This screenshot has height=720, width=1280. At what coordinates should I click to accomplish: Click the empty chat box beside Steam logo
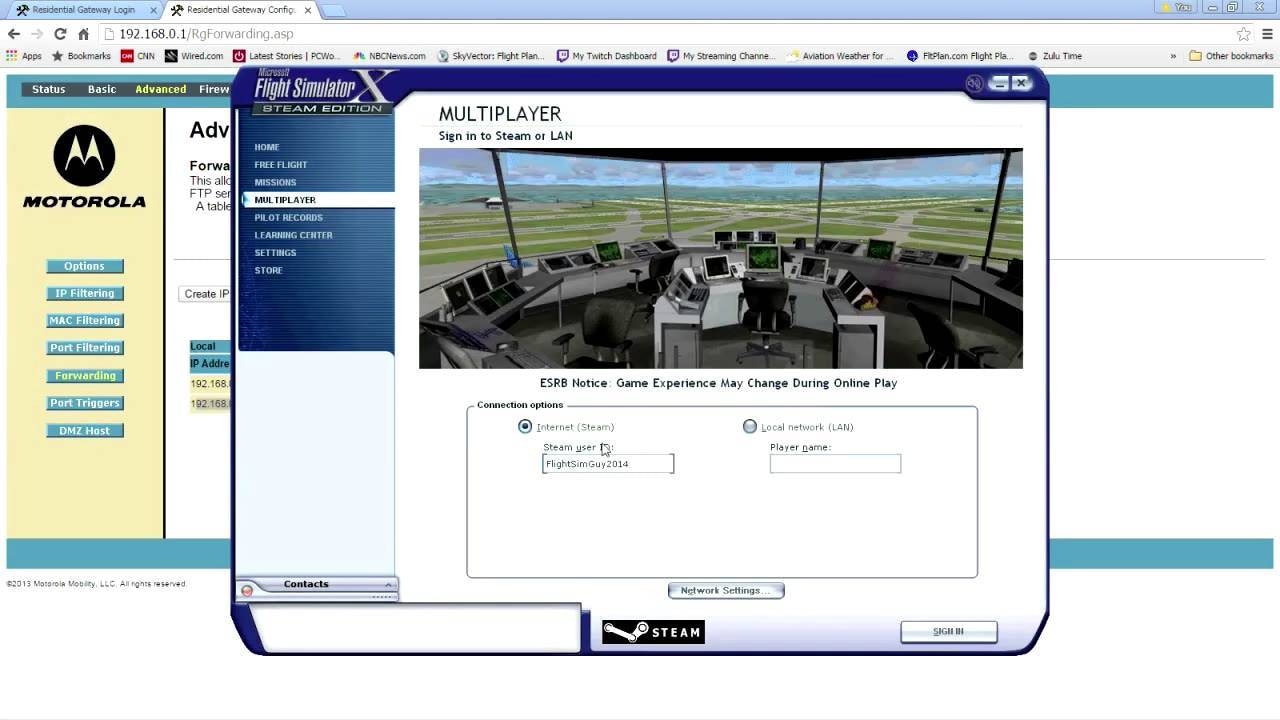pyautogui.click(x=413, y=628)
